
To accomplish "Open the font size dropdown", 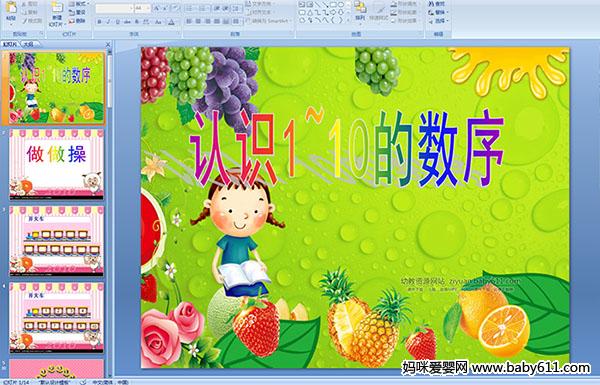I will (x=142, y=8).
